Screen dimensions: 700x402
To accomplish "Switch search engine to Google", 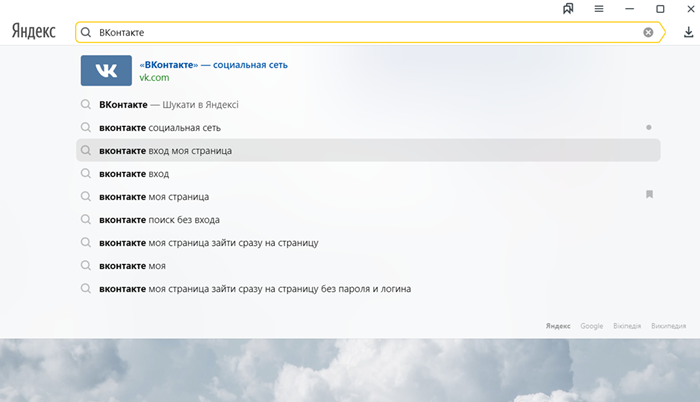I will point(592,326).
